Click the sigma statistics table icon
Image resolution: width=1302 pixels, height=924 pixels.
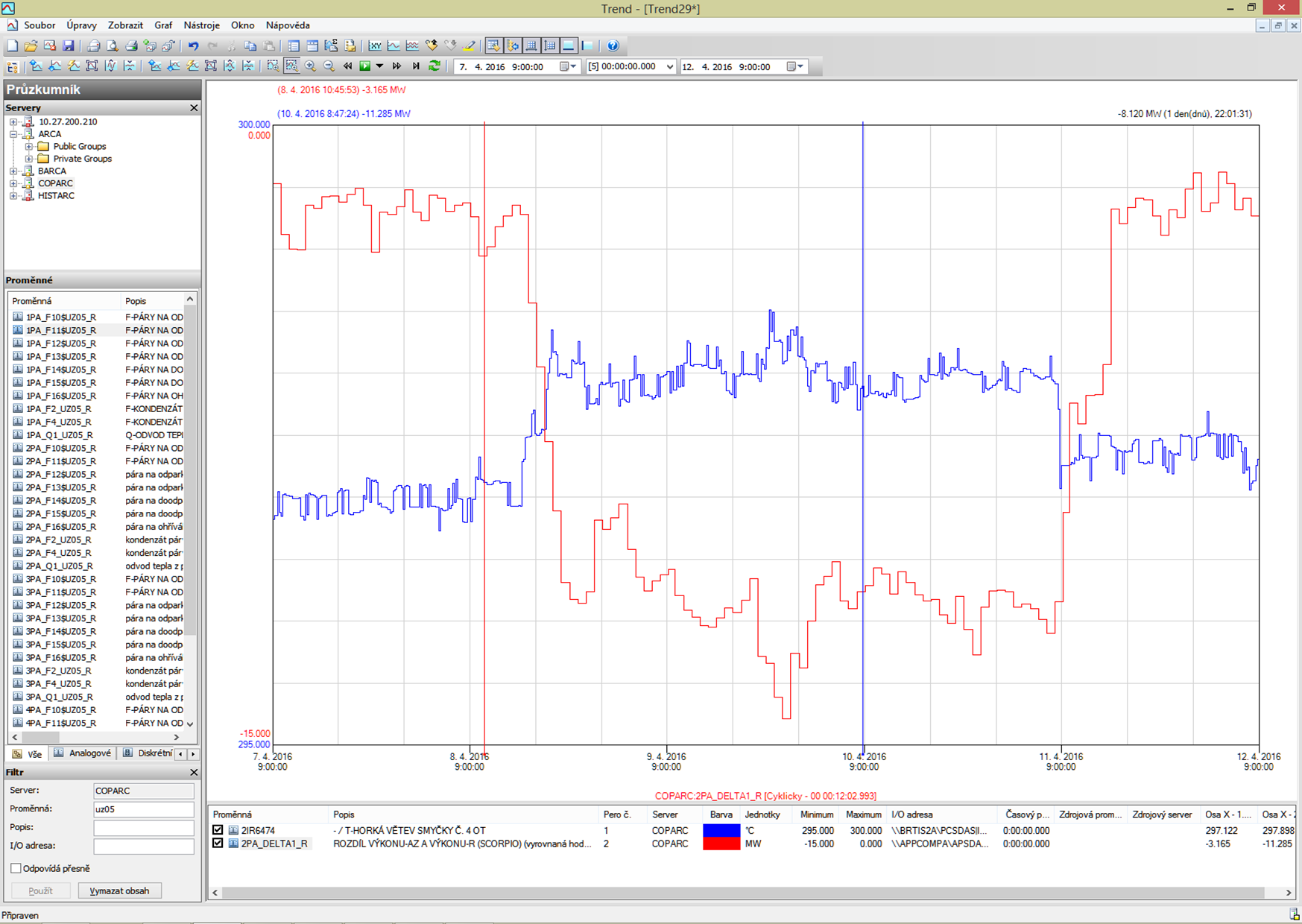click(330, 45)
